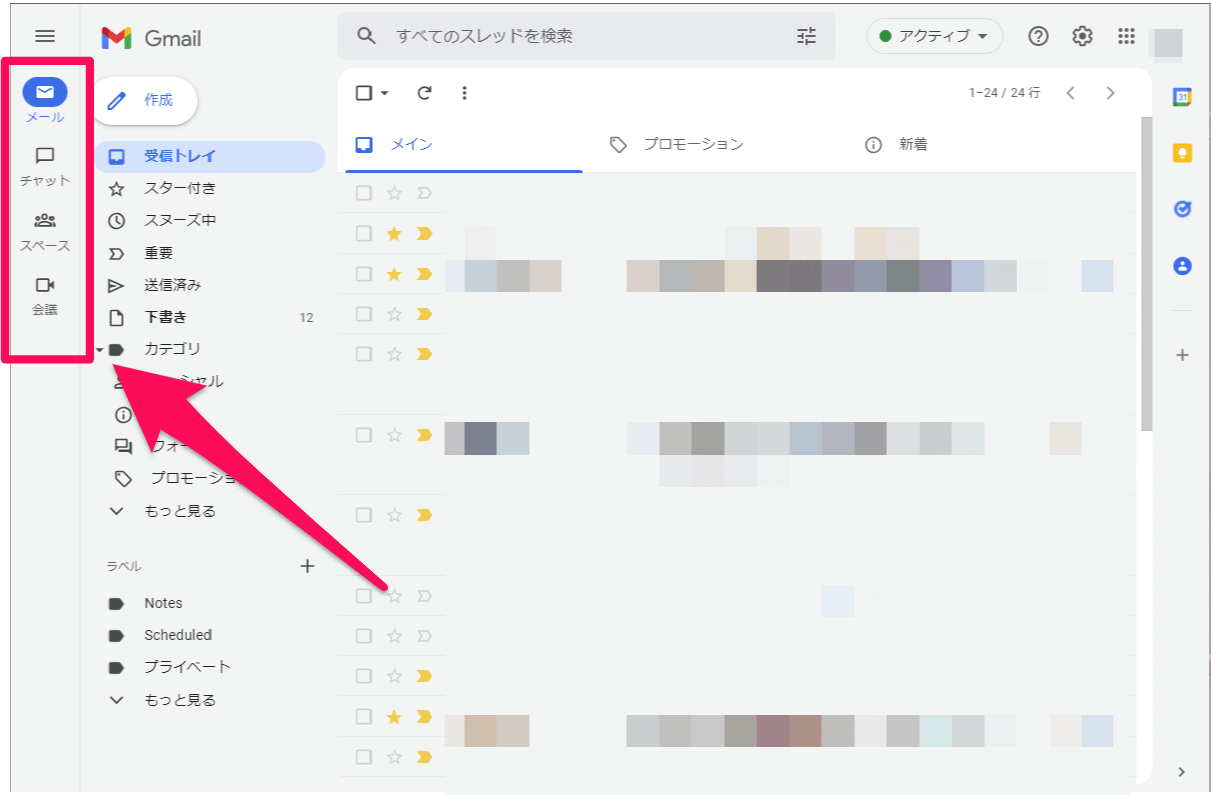Click the account avatar at top right
This screenshot has height=795, width=1211.
tap(1168, 42)
